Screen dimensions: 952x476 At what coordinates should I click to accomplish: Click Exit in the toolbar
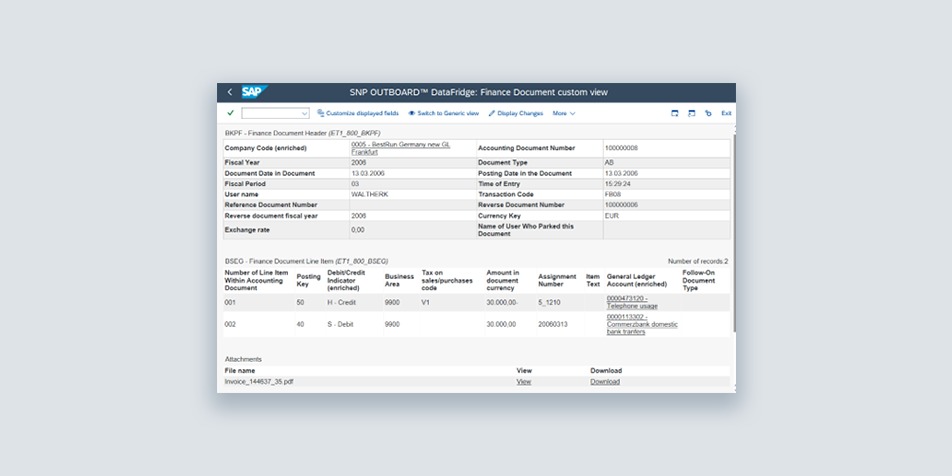tap(726, 114)
